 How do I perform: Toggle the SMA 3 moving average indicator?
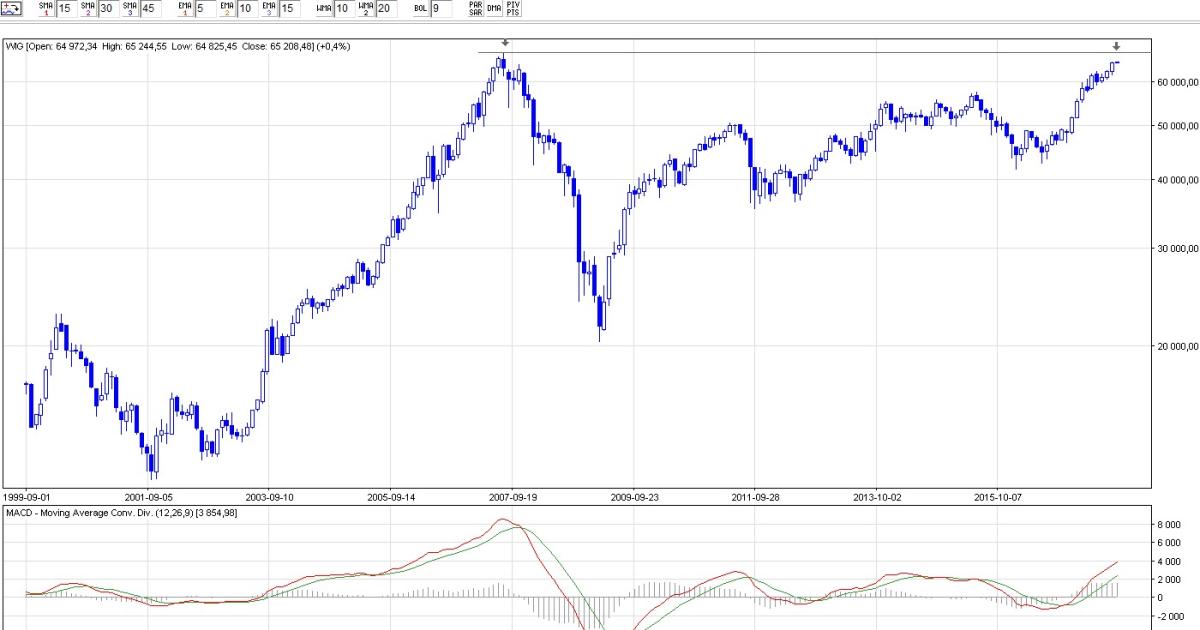coord(129,9)
